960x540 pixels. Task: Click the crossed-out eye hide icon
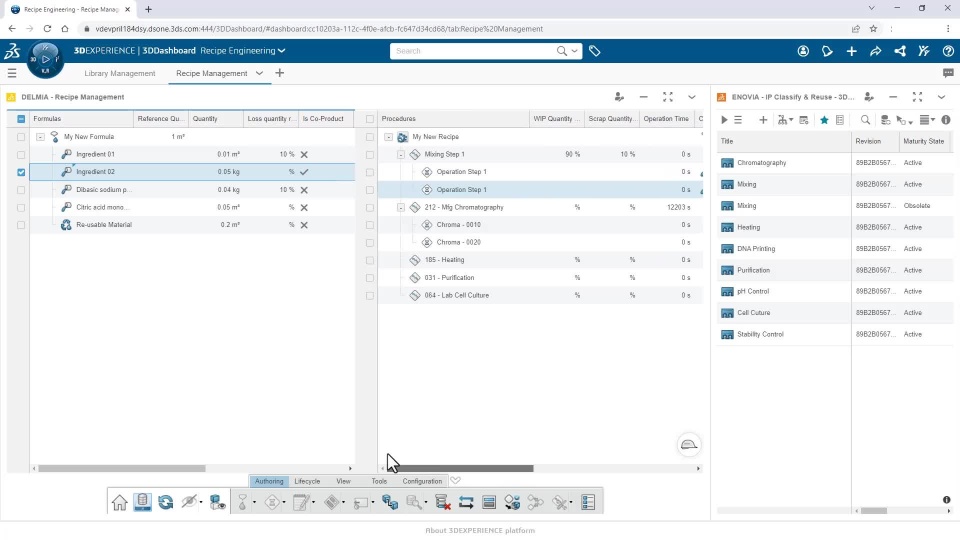[x=189, y=502]
